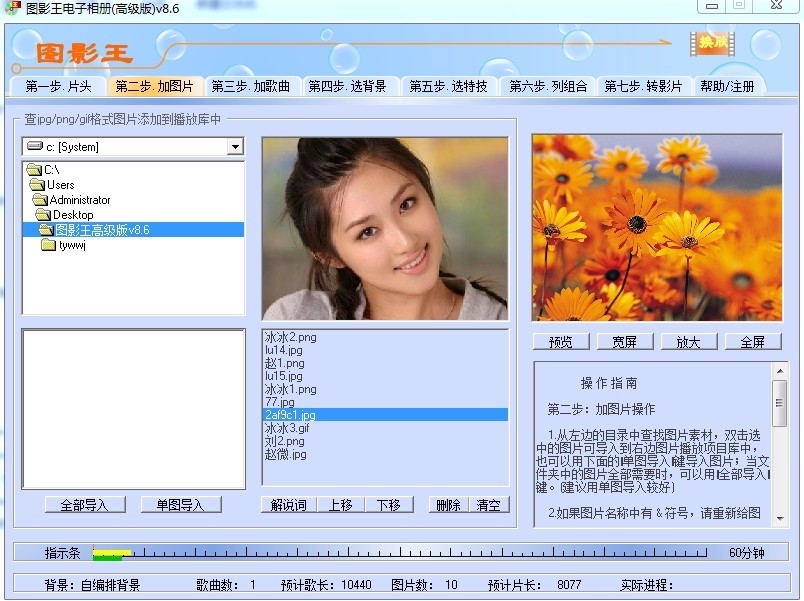Click the 放大 enlarge button

[689, 342]
